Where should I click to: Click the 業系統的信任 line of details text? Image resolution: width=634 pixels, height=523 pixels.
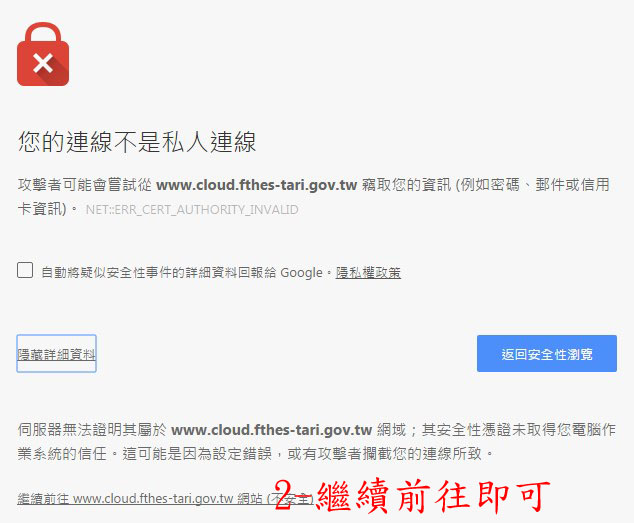62,454
